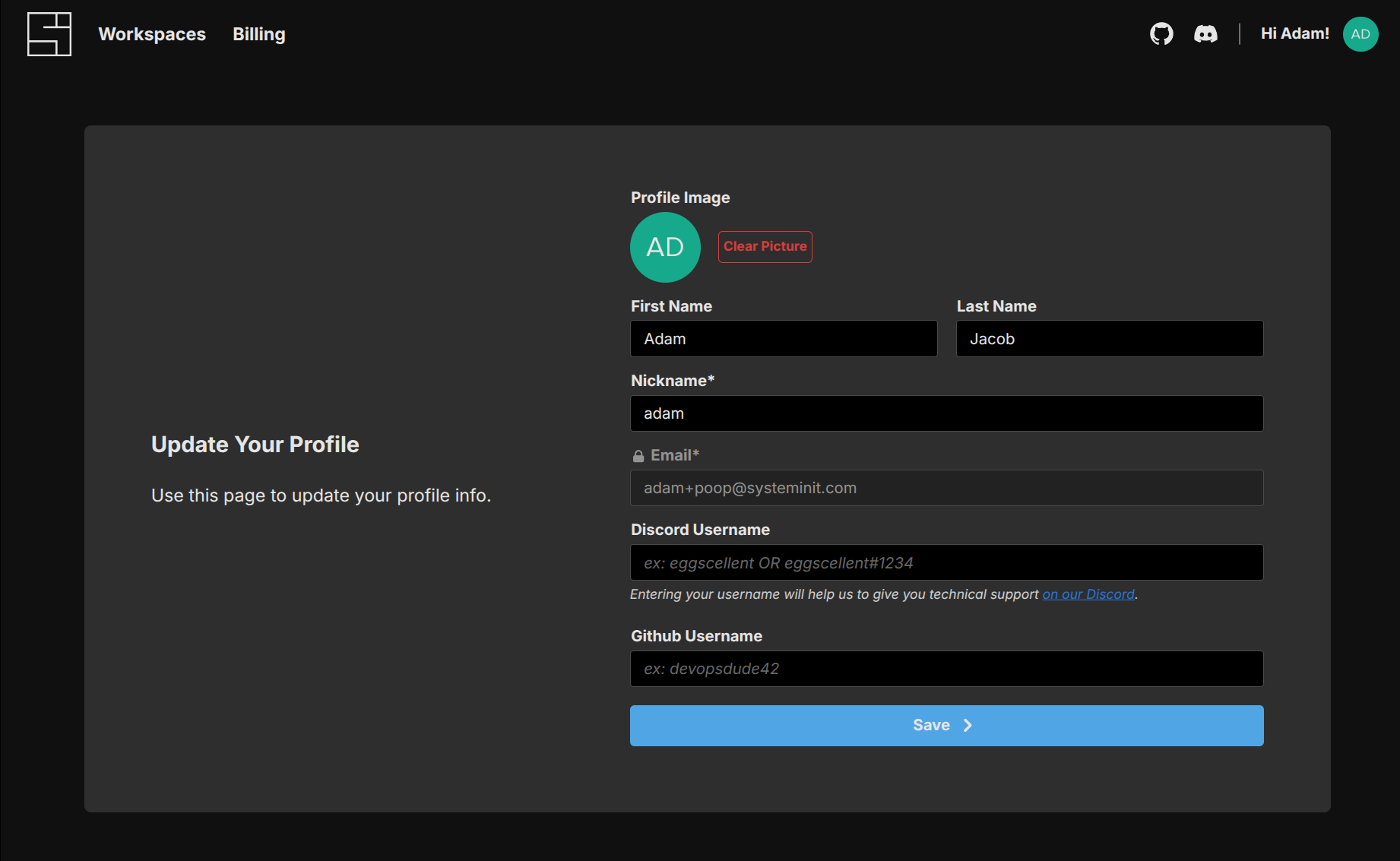This screenshot has width=1400, height=861.
Task: Open the GitHub icon link
Action: 1161,34
